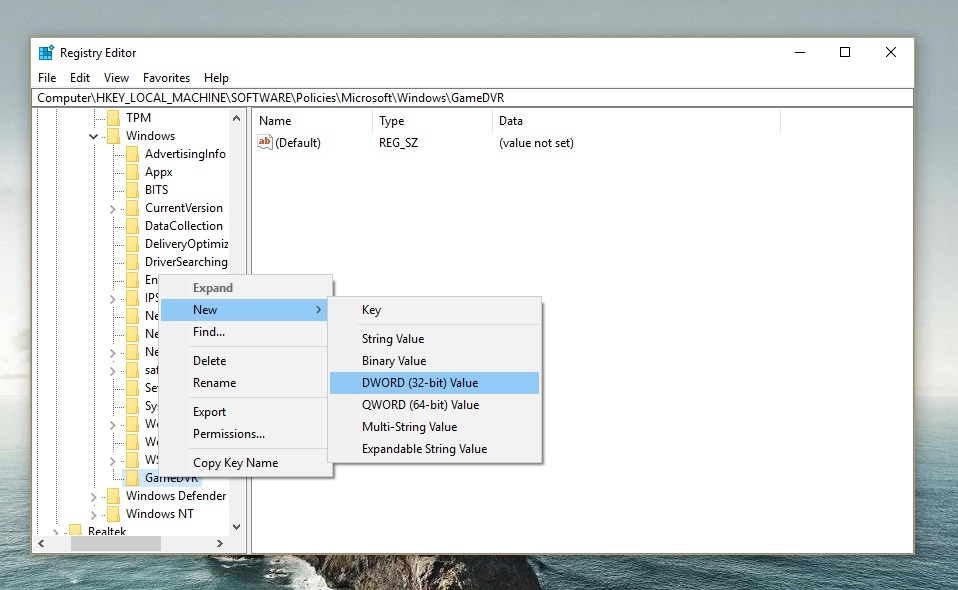
Task: Expand the Windows Defender tree node
Action: (x=93, y=497)
